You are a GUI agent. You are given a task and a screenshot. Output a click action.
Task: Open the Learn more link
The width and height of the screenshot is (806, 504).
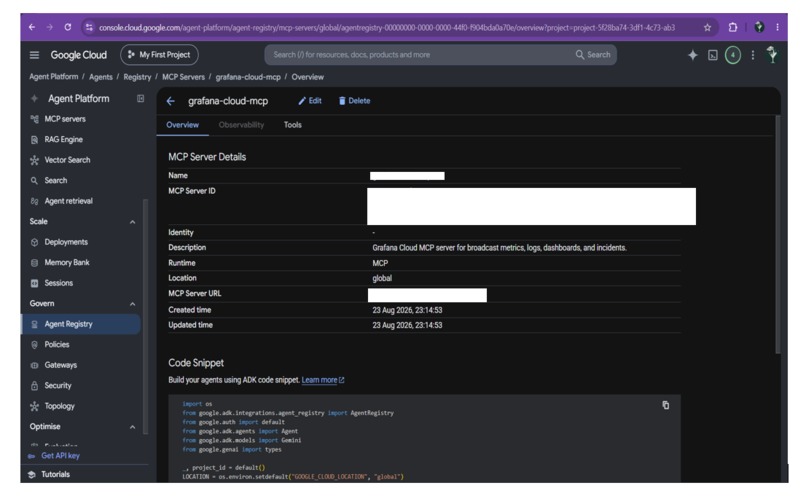click(323, 380)
